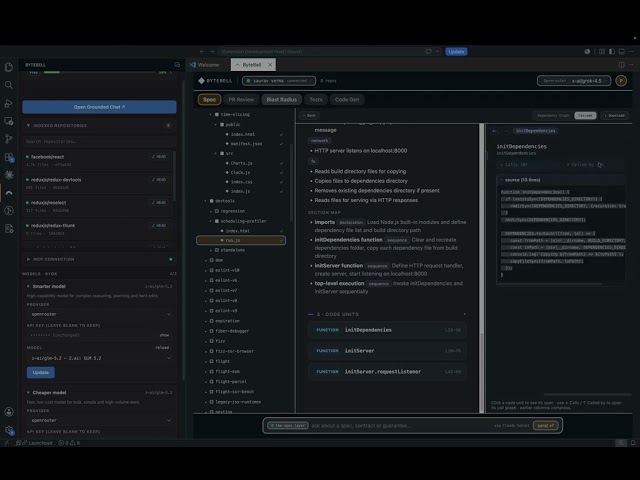Image resolution: width=640 pixels, height=480 pixels.
Task: Open the user avatar P in ByteBell header
Action: coord(621,81)
